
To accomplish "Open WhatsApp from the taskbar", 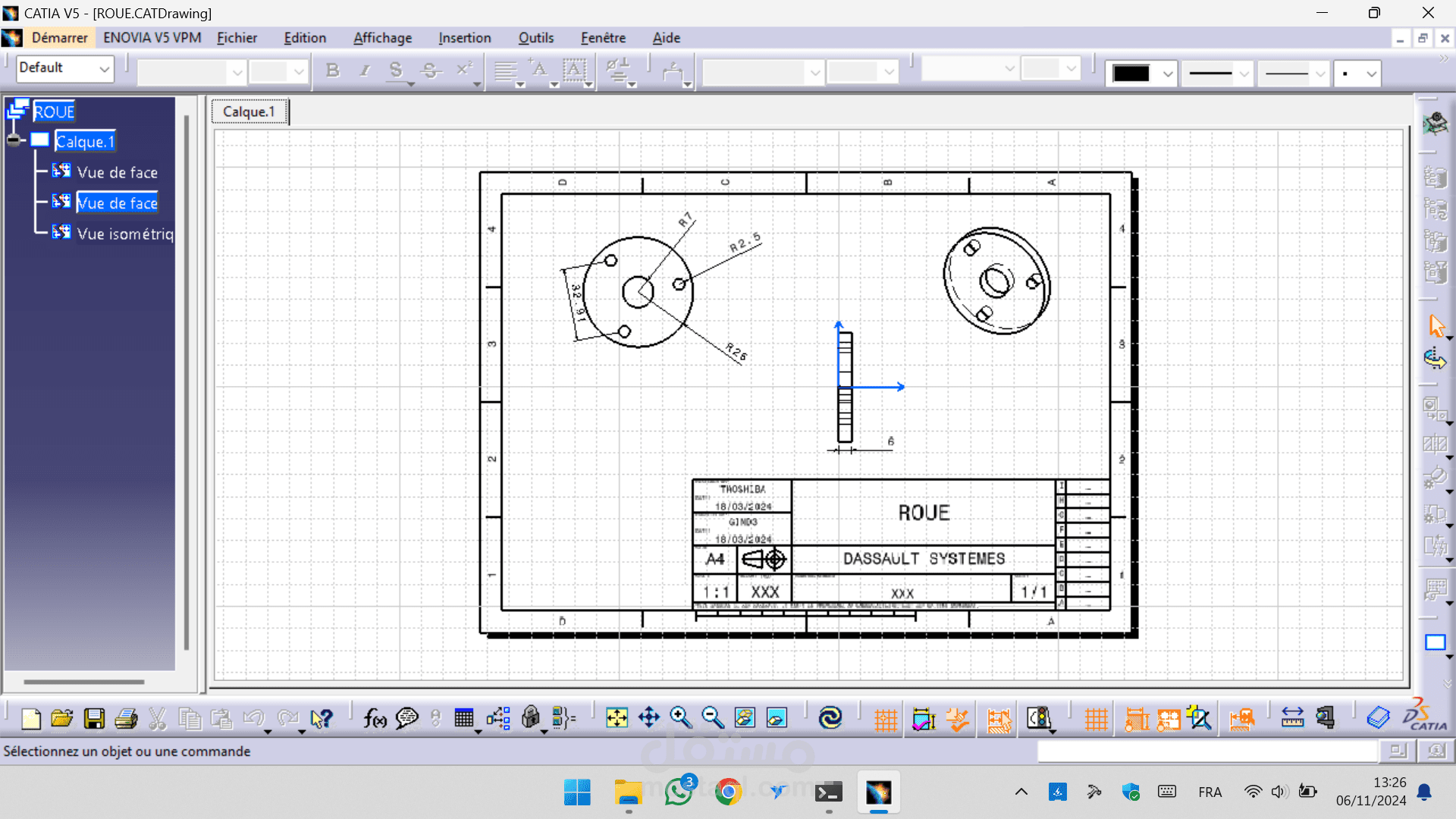I will pyautogui.click(x=679, y=792).
